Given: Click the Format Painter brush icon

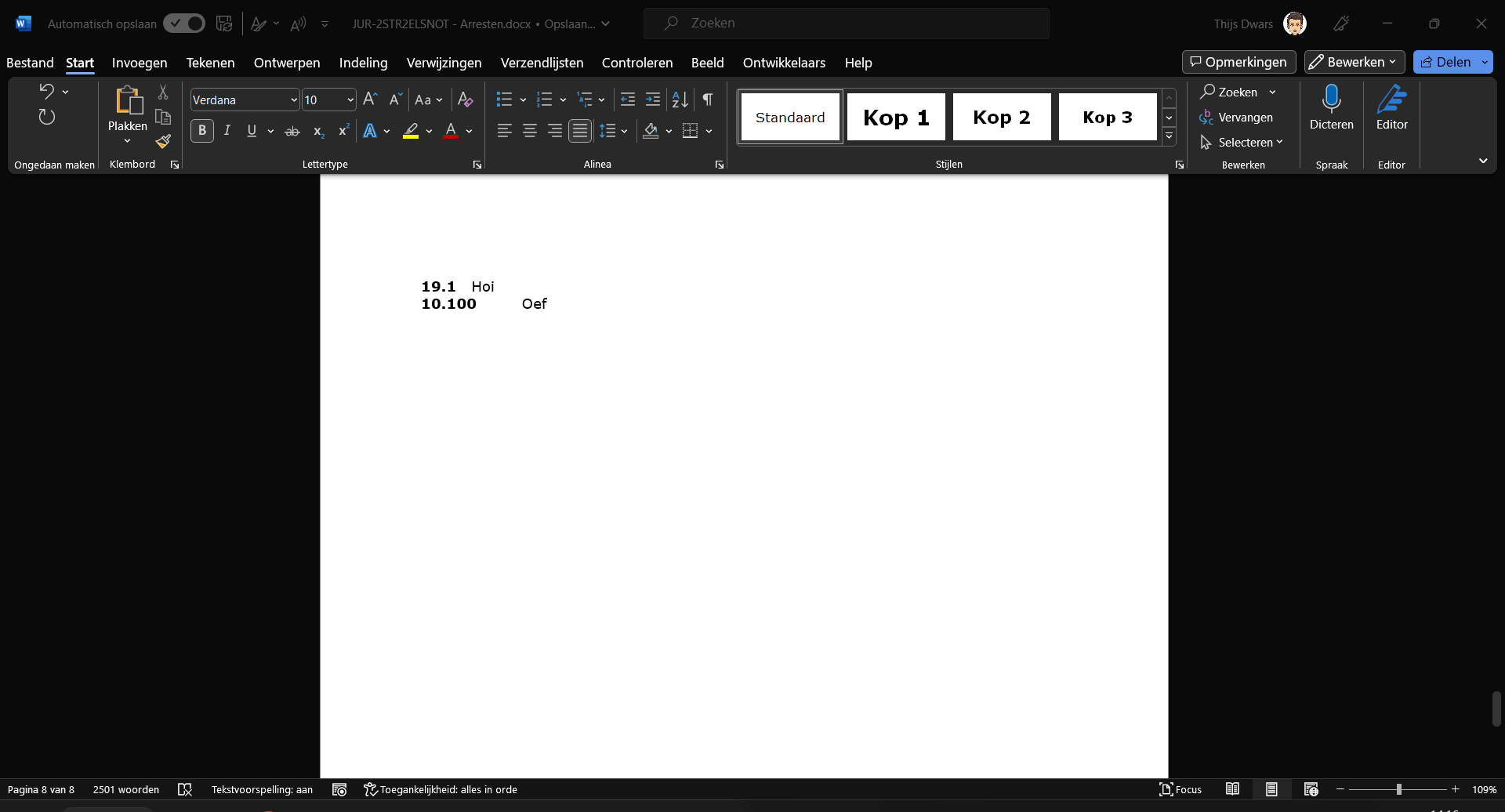Looking at the screenshot, I should (x=163, y=142).
